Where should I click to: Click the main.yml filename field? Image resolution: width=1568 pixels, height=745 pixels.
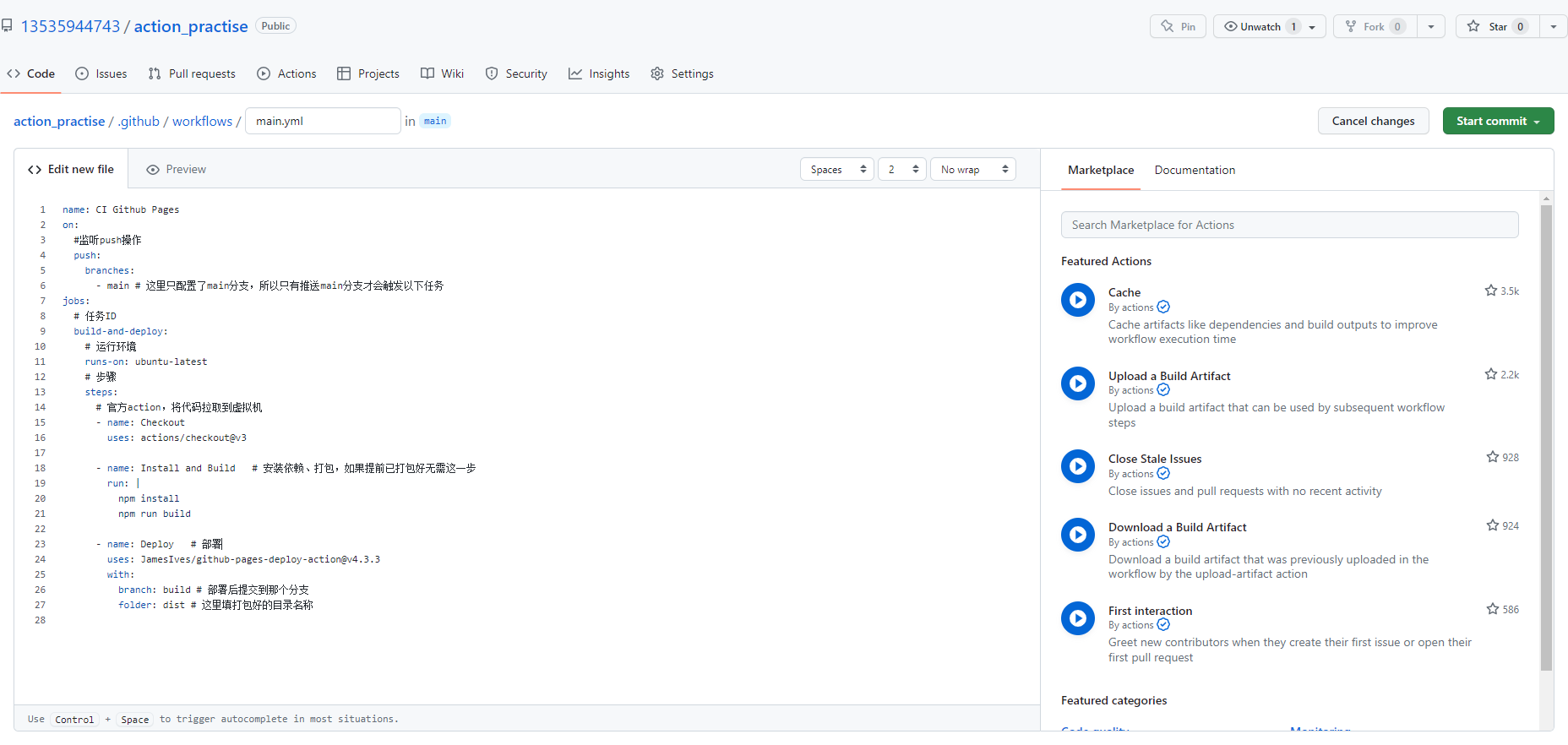[x=323, y=121]
